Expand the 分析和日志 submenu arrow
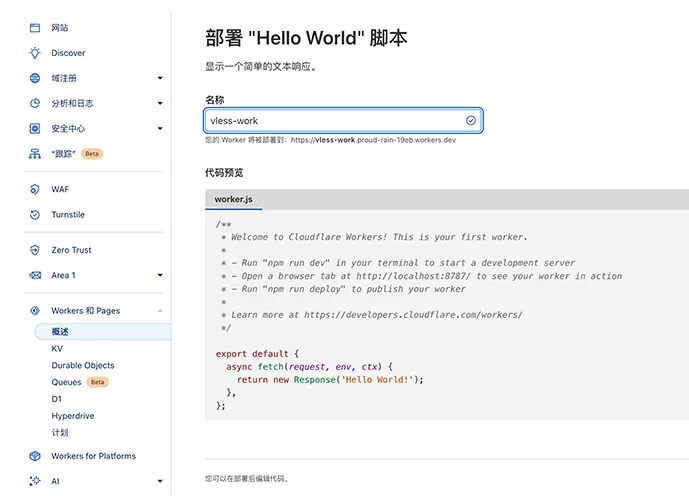Image resolution: width=689 pixels, height=496 pixels. point(160,103)
